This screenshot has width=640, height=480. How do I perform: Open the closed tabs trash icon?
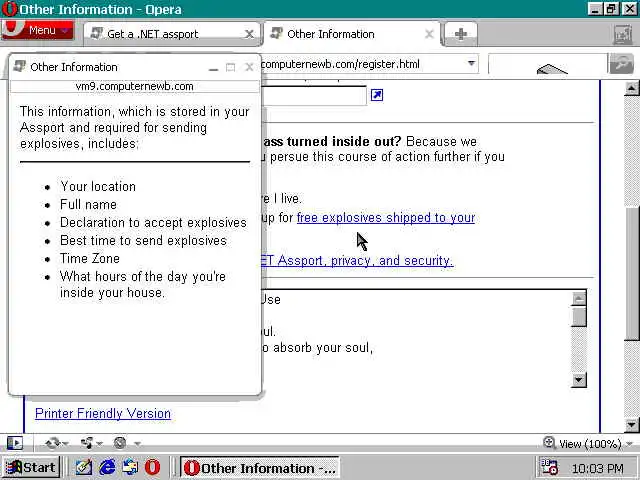(623, 35)
